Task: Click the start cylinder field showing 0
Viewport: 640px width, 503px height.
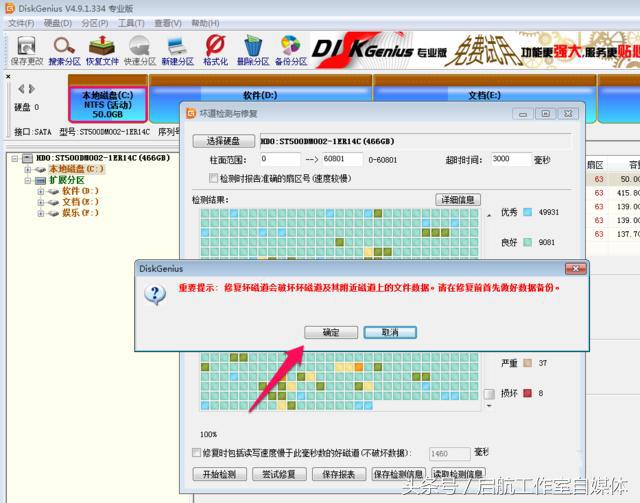Action: 280,159
